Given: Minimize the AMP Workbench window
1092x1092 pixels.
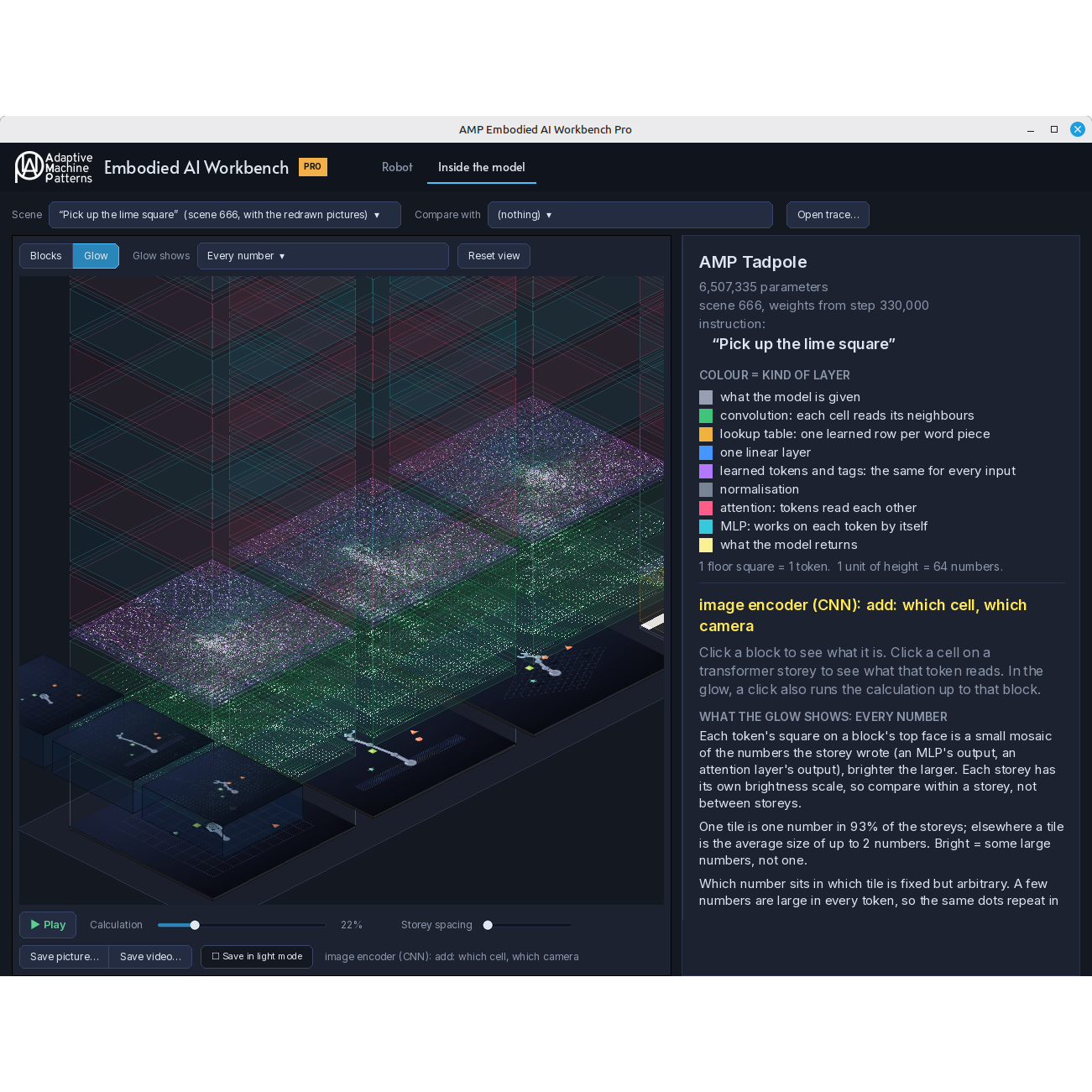Looking at the screenshot, I should 1031,129.
